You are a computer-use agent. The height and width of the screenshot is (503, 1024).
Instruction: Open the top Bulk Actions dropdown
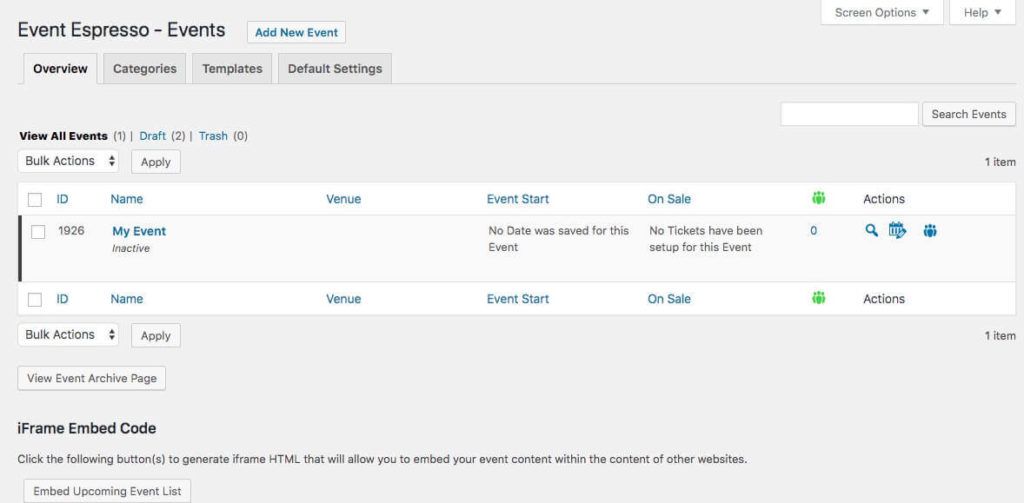pyautogui.click(x=68, y=161)
